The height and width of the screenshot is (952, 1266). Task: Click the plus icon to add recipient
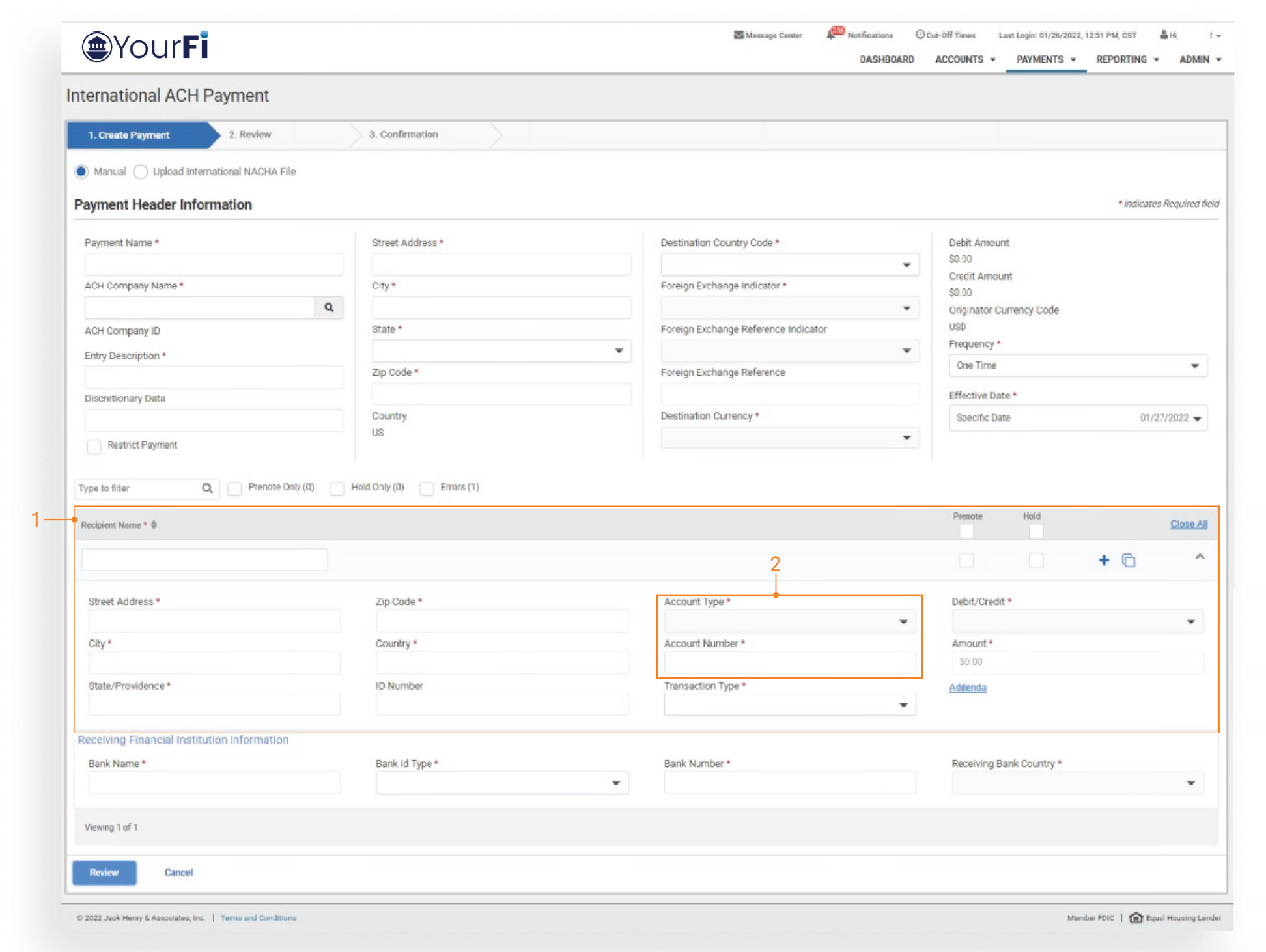(1103, 560)
